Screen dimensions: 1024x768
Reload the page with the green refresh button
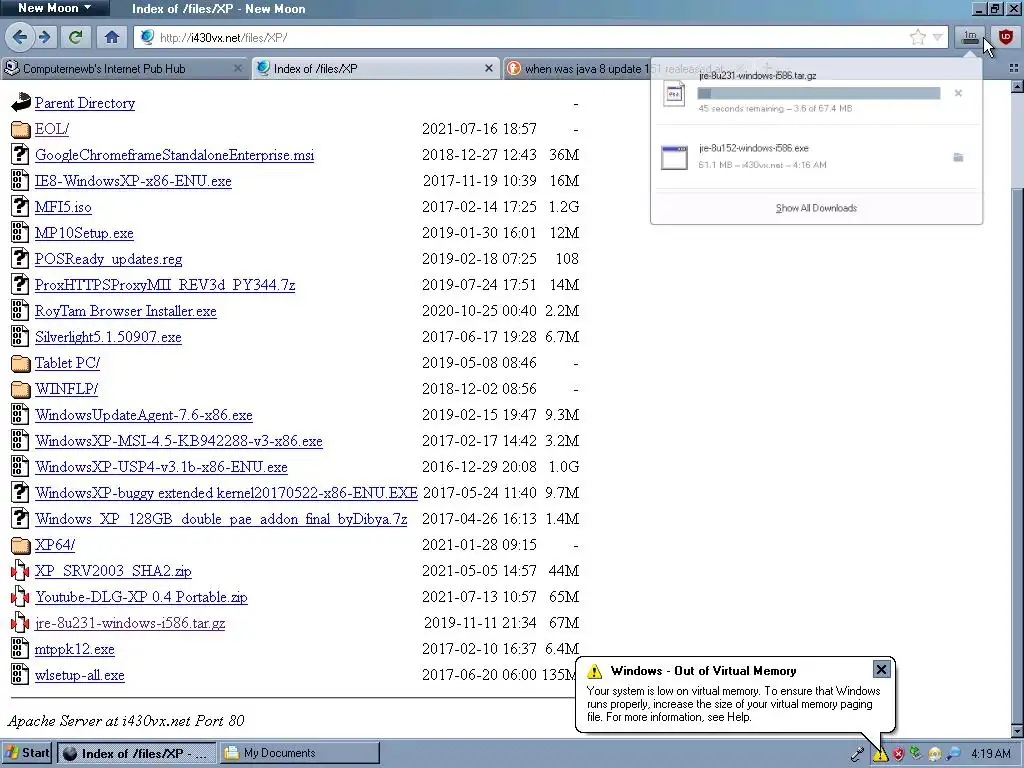(75, 37)
